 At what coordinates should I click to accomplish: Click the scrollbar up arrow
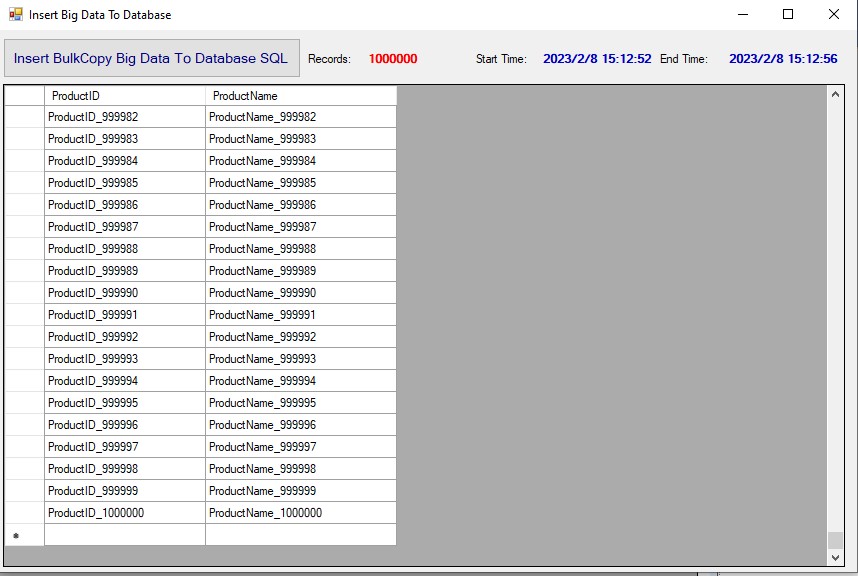point(835,94)
